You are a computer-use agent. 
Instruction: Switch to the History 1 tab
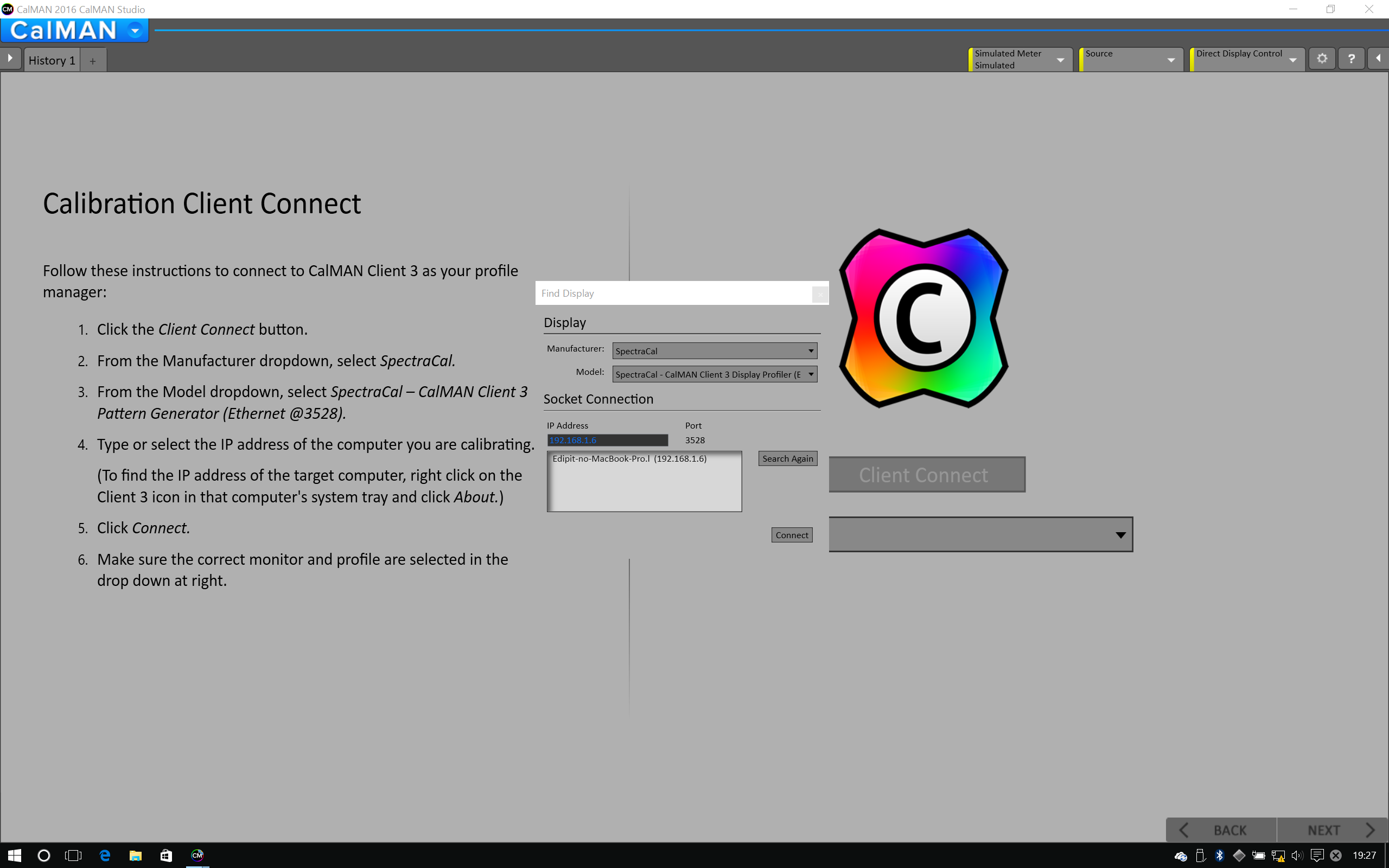[52, 60]
